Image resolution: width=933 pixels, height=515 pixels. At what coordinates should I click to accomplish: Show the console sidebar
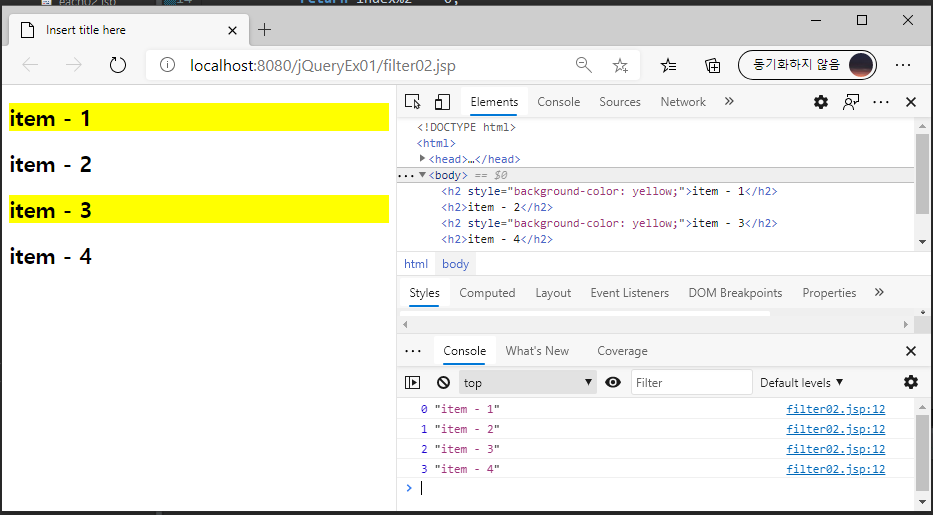(x=412, y=382)
